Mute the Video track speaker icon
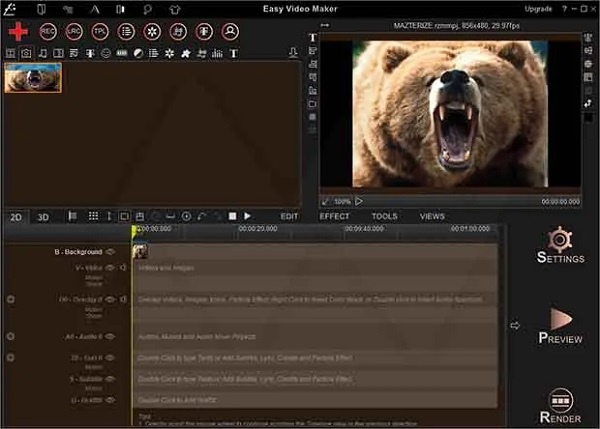 123,268
